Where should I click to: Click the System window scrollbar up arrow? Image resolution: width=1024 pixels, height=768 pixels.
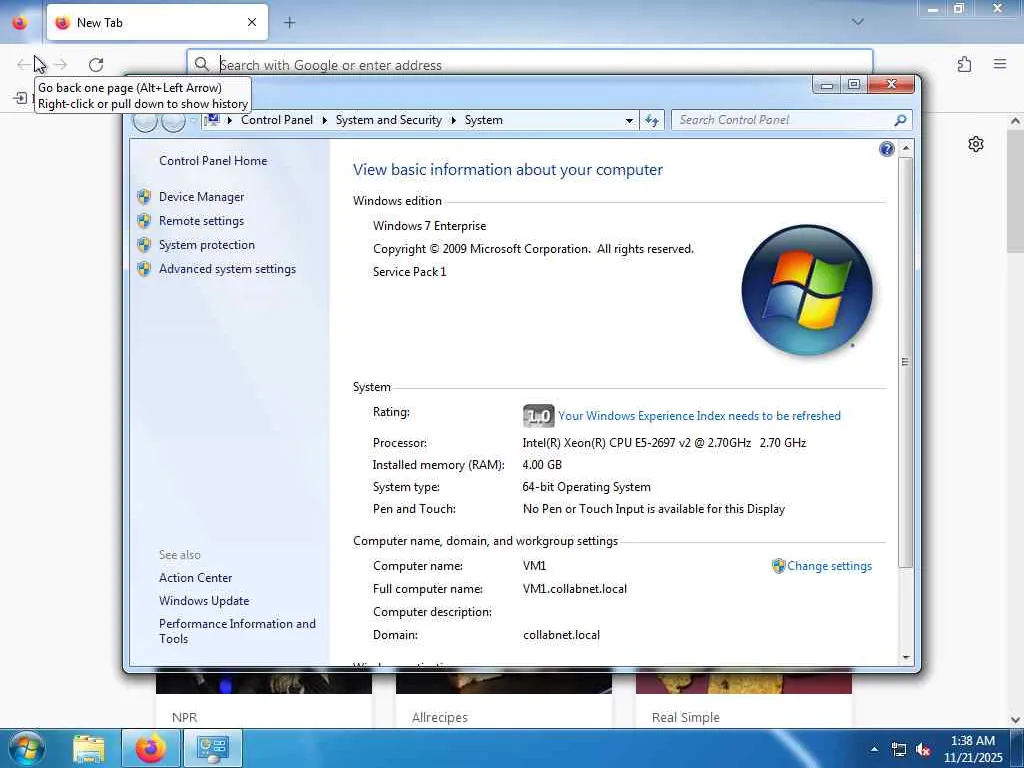(906, 149)
